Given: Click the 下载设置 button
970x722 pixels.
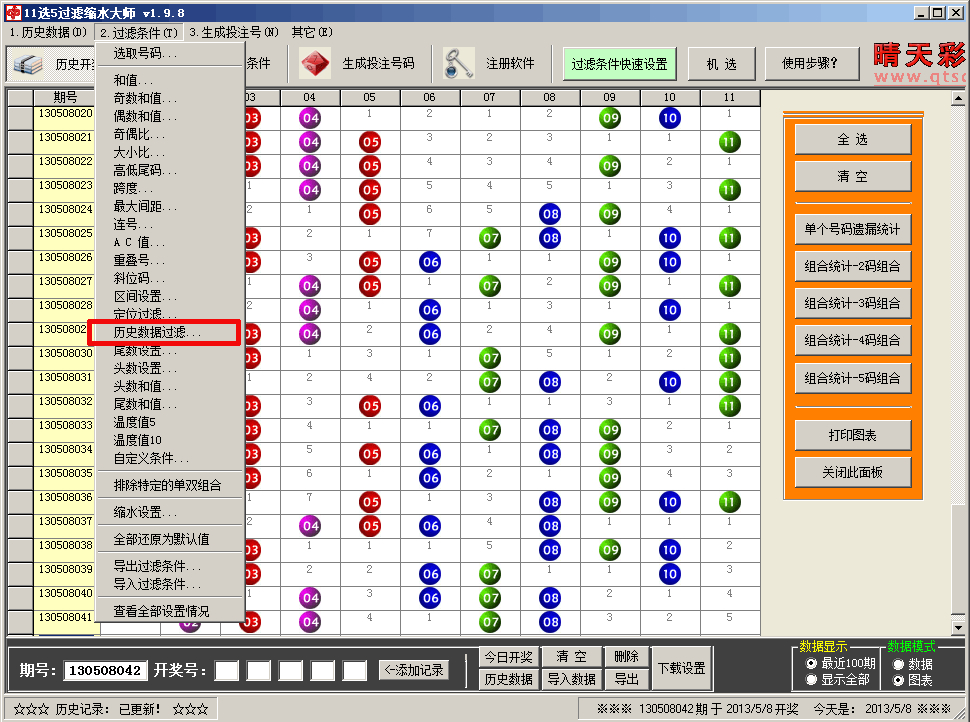Looking at the screenshot, I should (x=682, y=668).
